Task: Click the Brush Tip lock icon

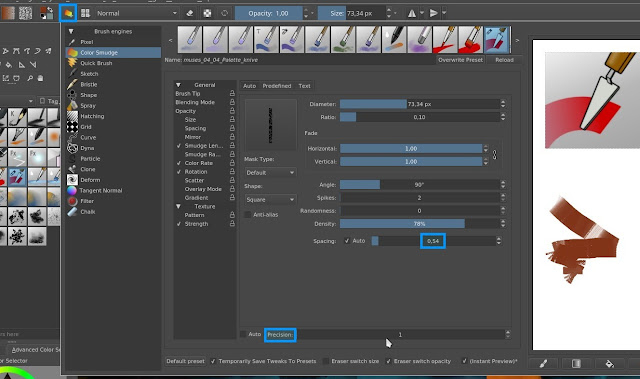Action: (x=232, y=93)
